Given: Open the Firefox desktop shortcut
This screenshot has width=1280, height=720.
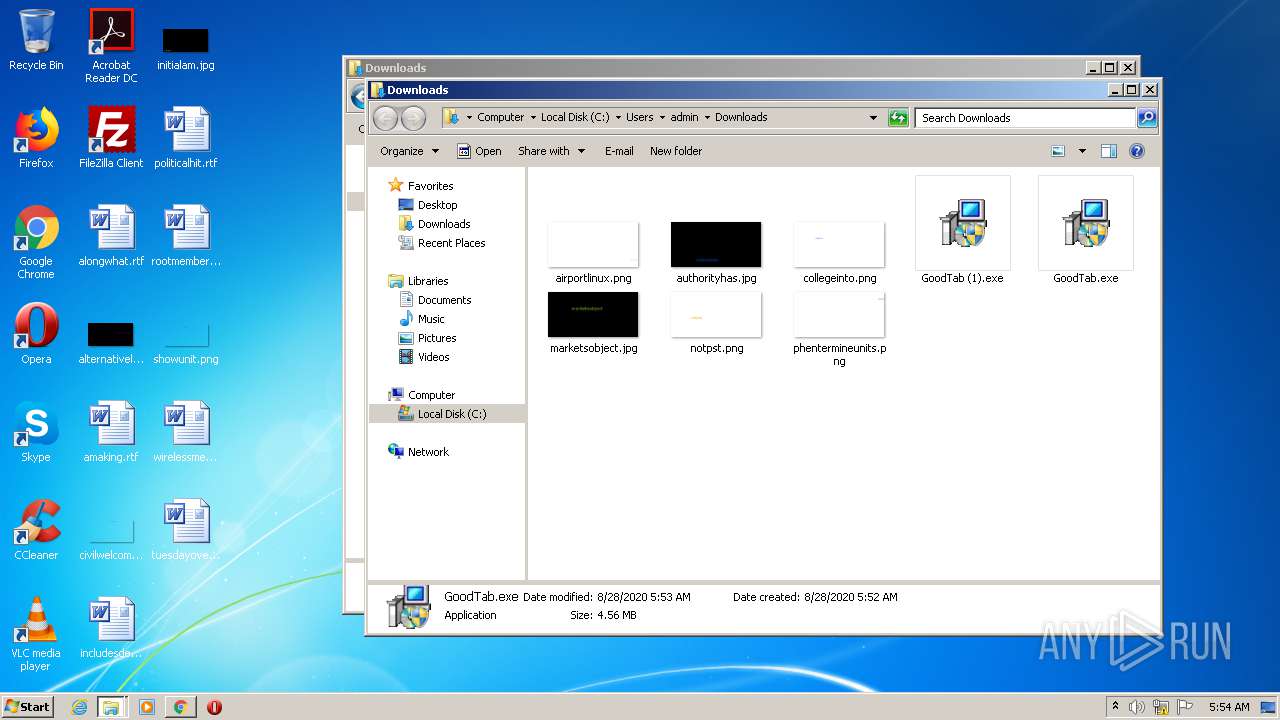Looking at the screenshot, I should [x=36, y=138].
